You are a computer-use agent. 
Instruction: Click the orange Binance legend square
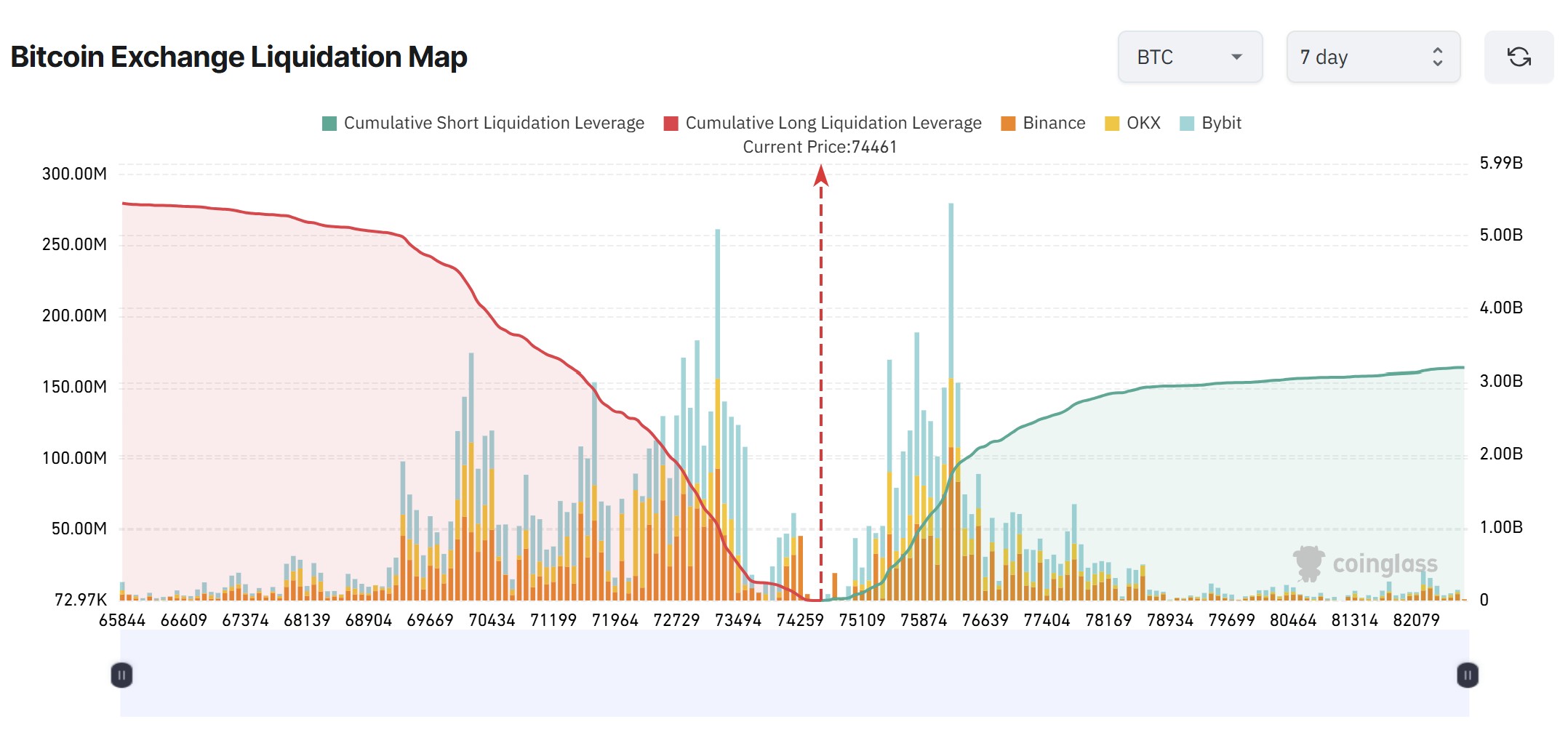[1009, 123]
